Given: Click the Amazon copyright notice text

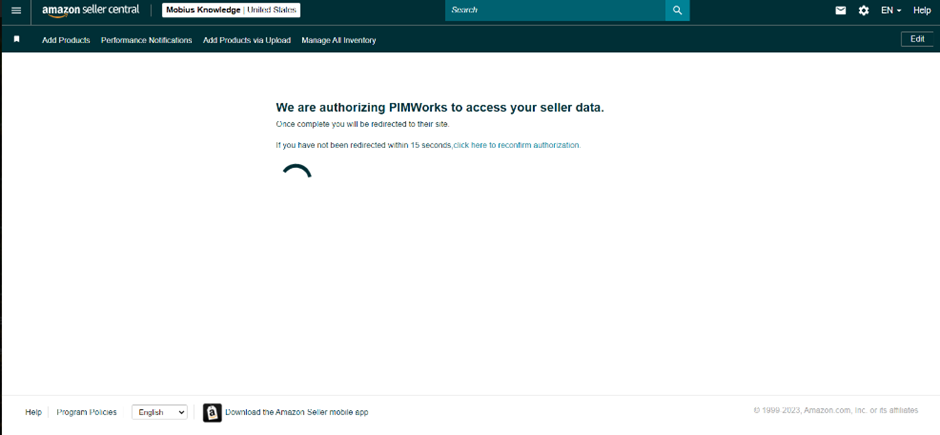Looking at the screenshot, I should [x=836, y=410].
